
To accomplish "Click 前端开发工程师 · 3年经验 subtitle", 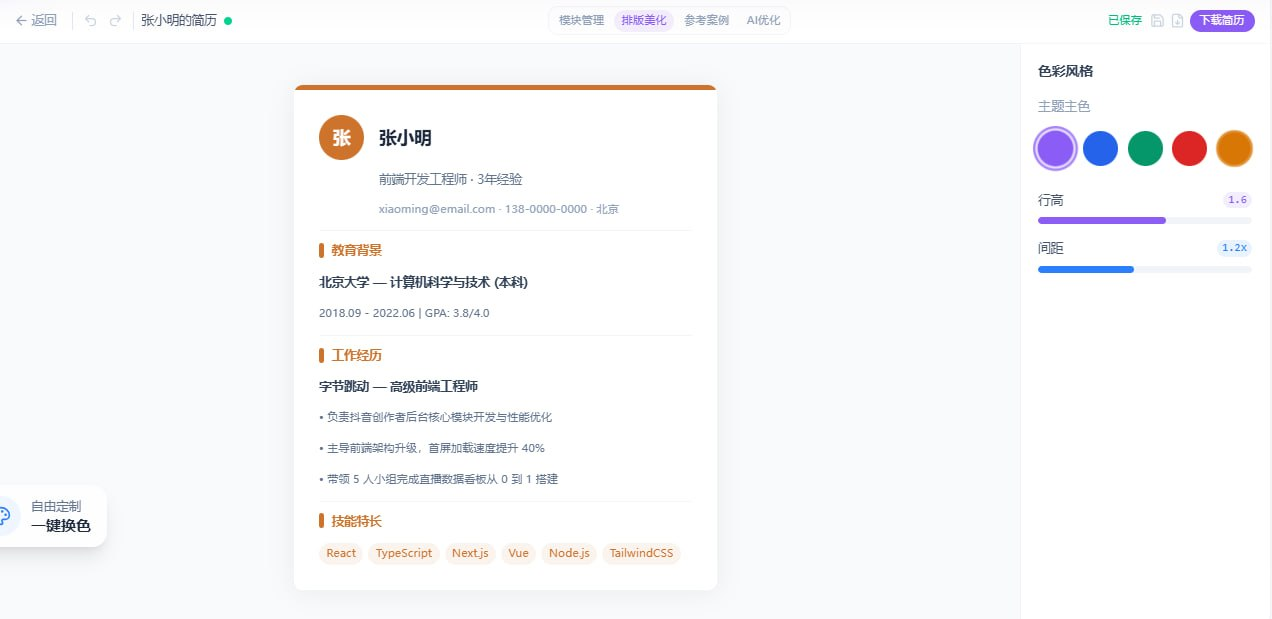I will (451, 179).
